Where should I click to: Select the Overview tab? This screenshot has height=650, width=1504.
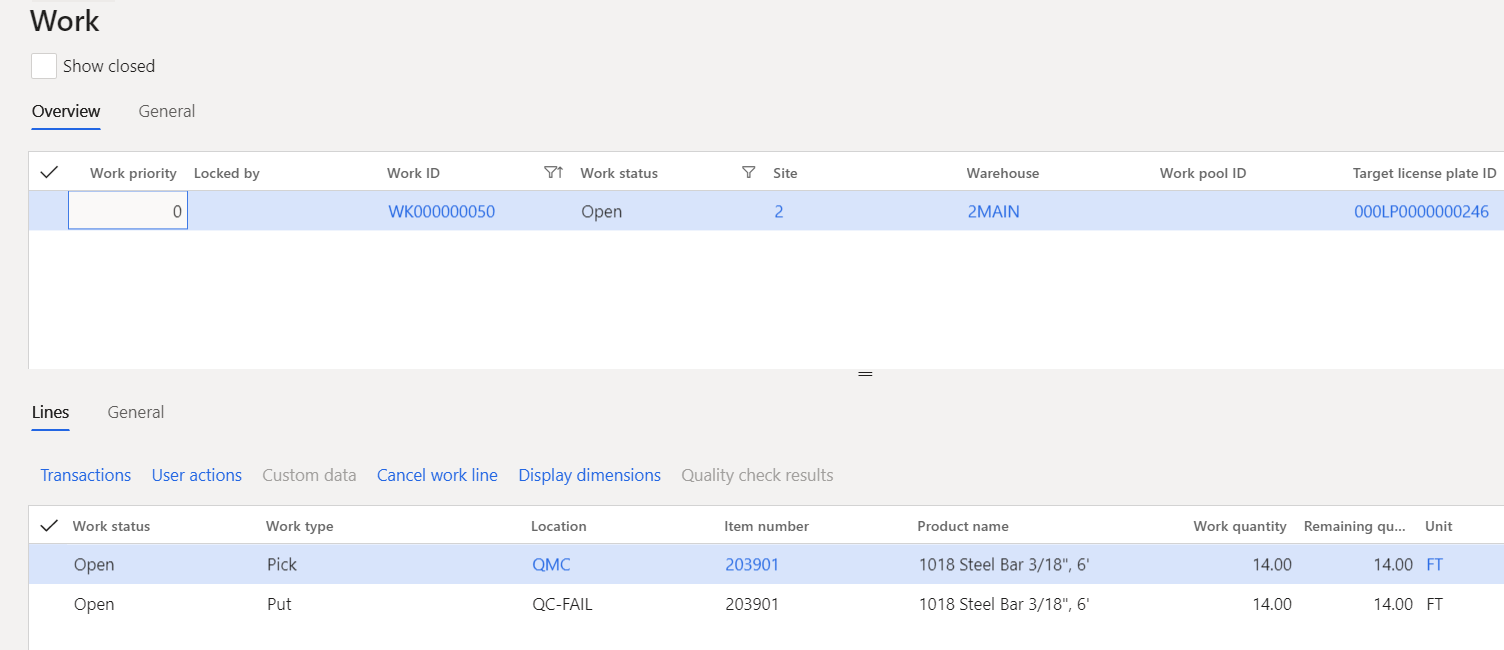(66, 111)
